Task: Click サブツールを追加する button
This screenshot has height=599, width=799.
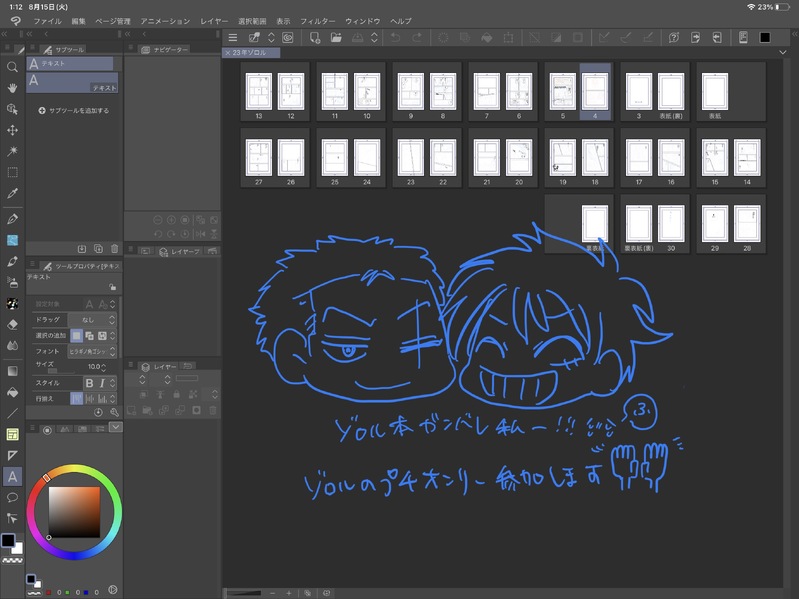Action: pos(74,111)
